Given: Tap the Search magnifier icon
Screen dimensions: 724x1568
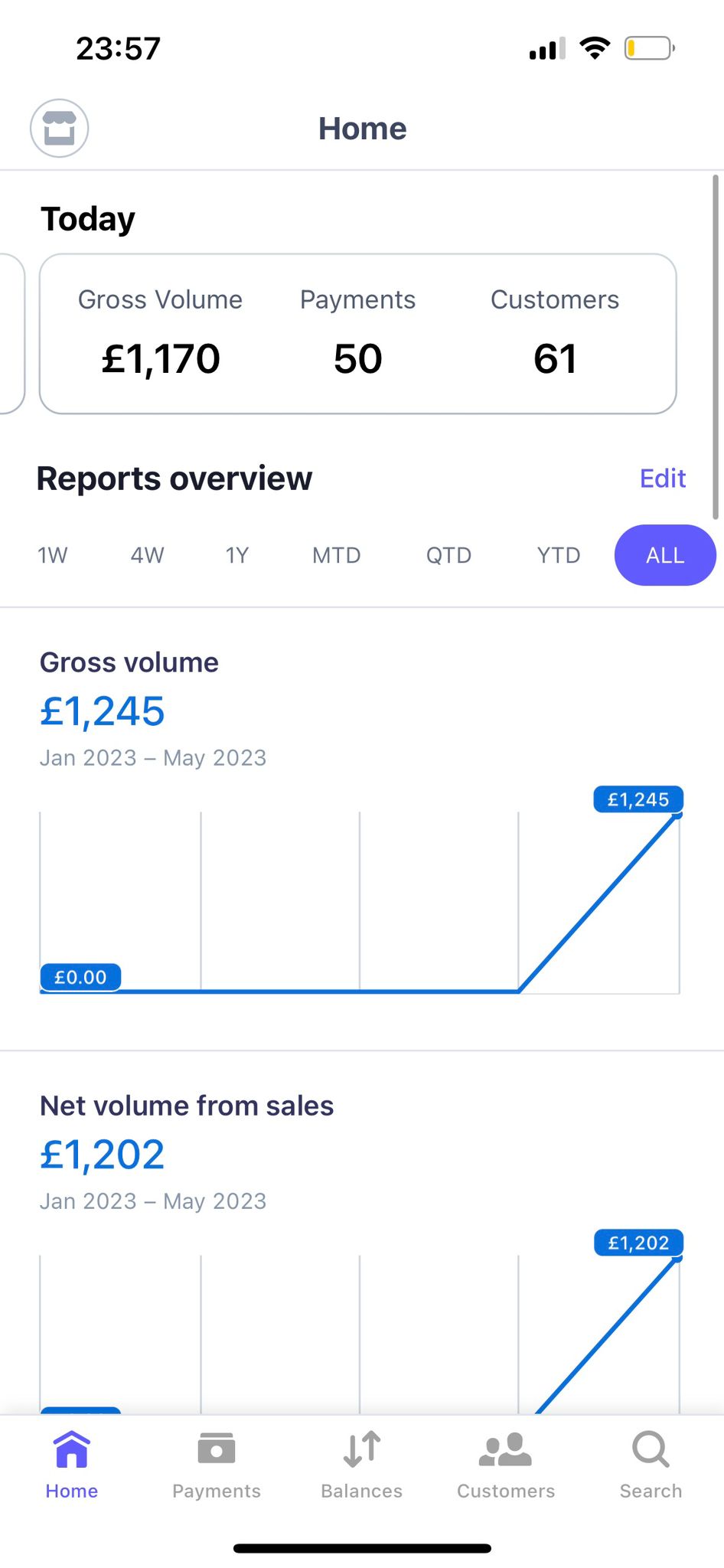Looking at the screenshot, I should (x=650, y=1449).
